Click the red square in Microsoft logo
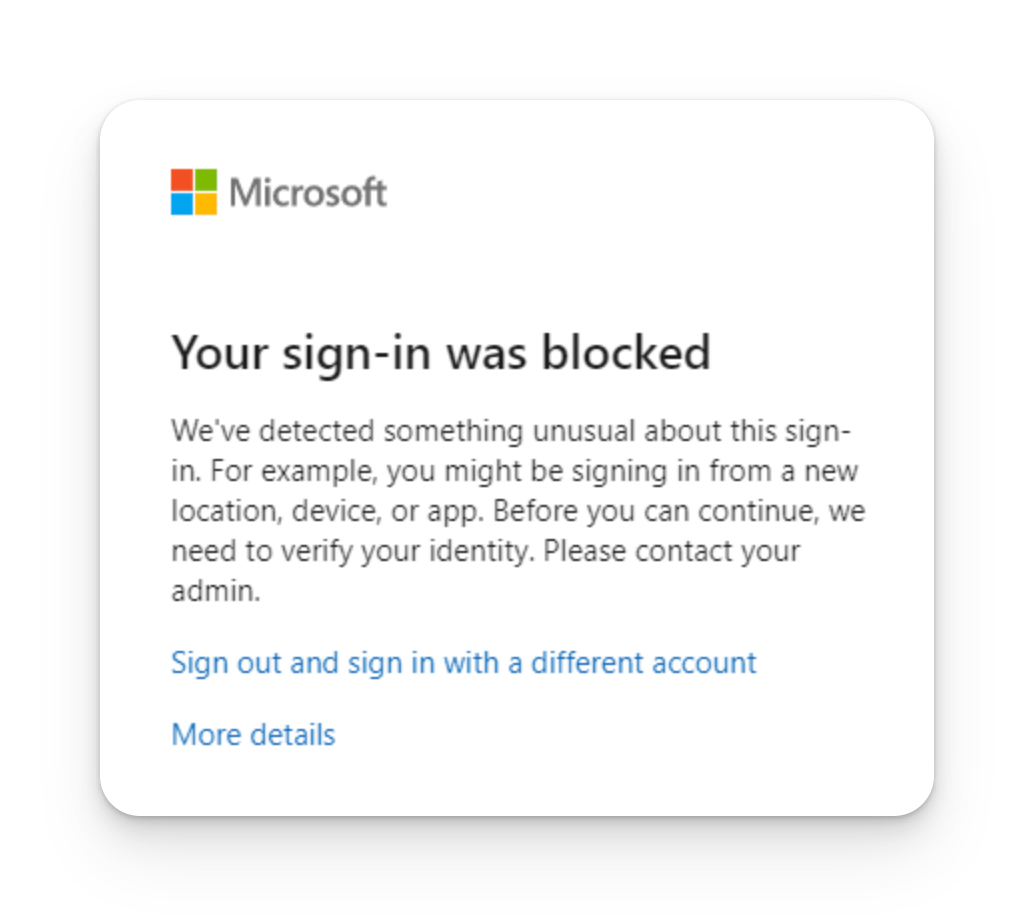 click(x=181, y=180)
